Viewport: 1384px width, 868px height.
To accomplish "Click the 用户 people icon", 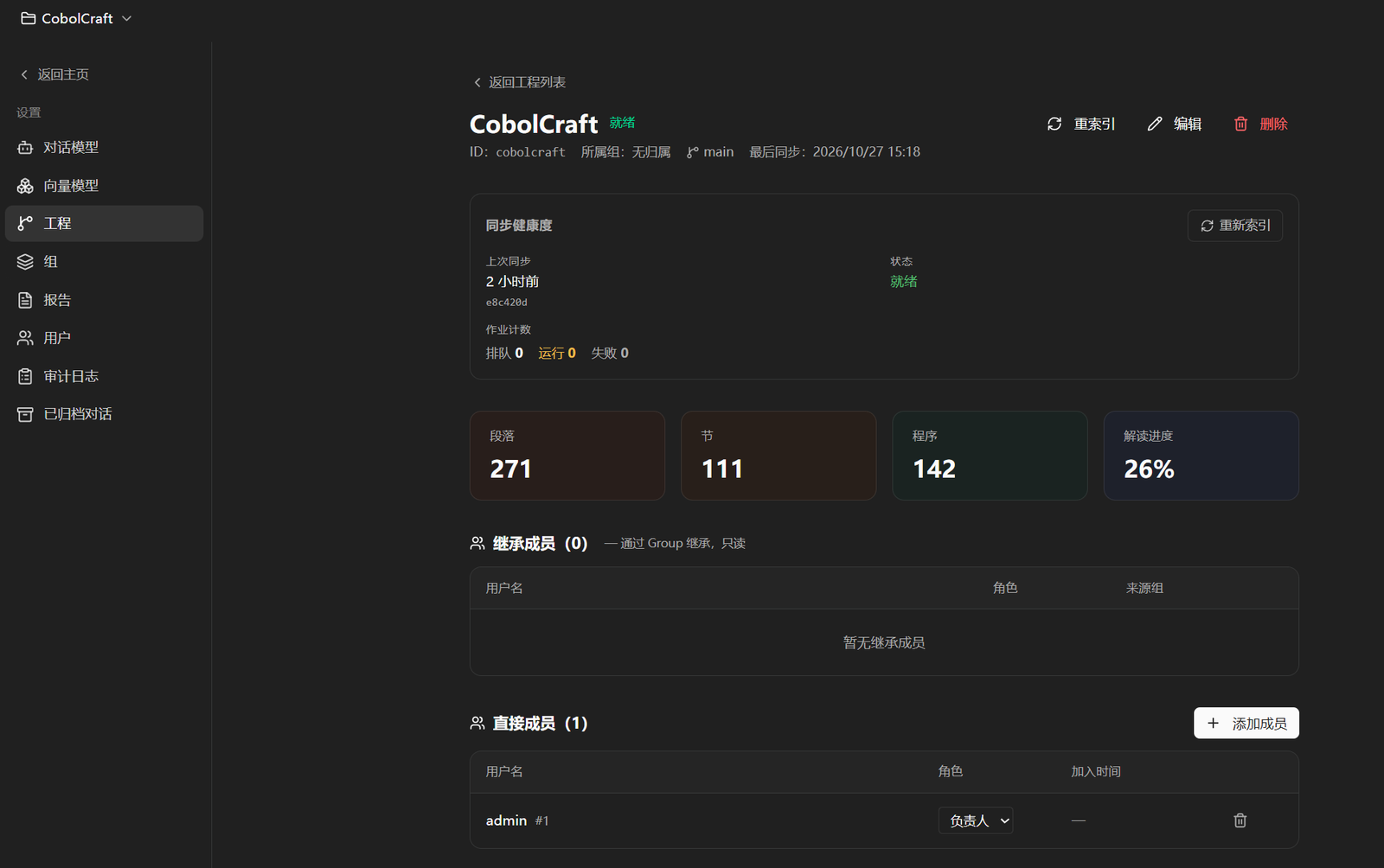I will coord(25,338).
